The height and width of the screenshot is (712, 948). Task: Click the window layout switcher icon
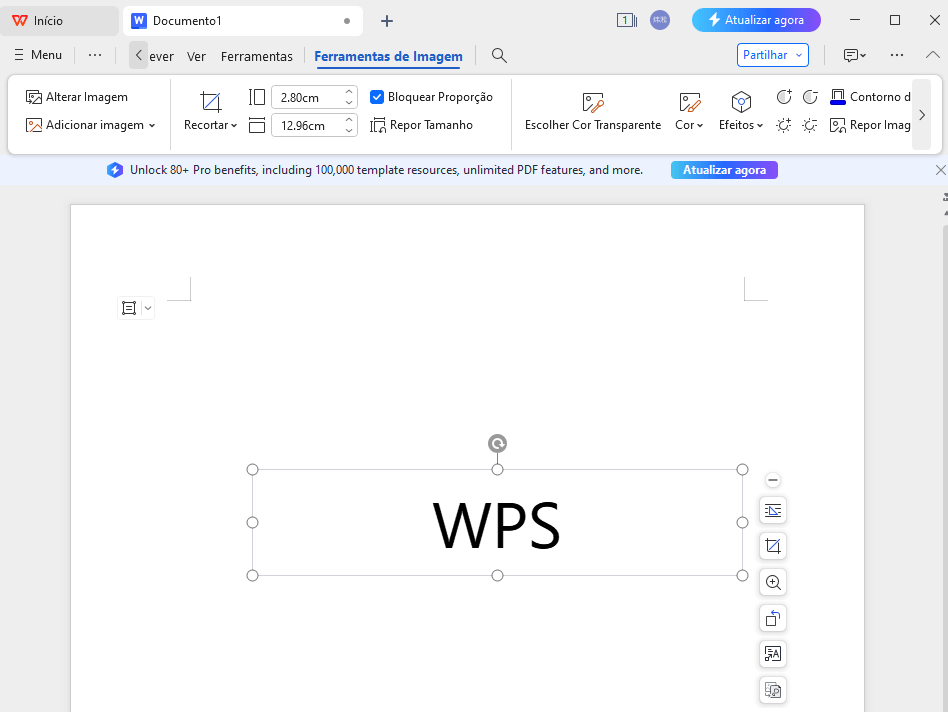pos(626,21)
